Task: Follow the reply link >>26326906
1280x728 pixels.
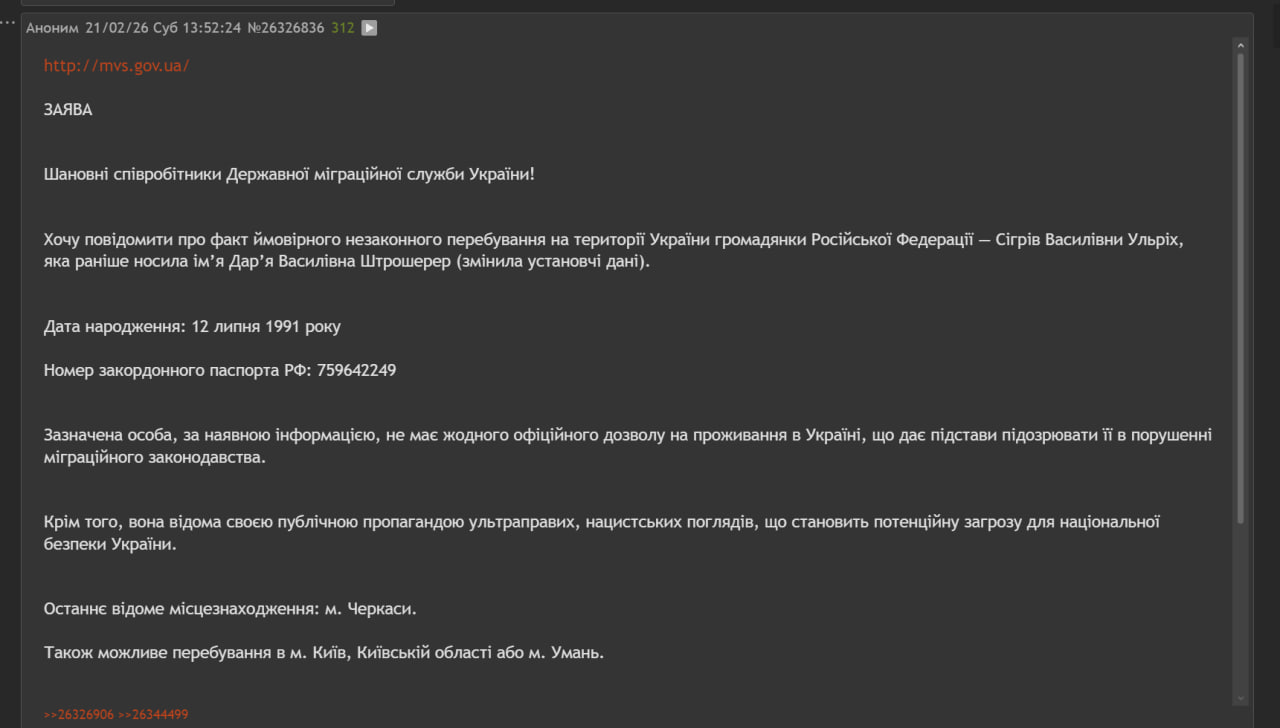Action: click(x=78, y=715)
